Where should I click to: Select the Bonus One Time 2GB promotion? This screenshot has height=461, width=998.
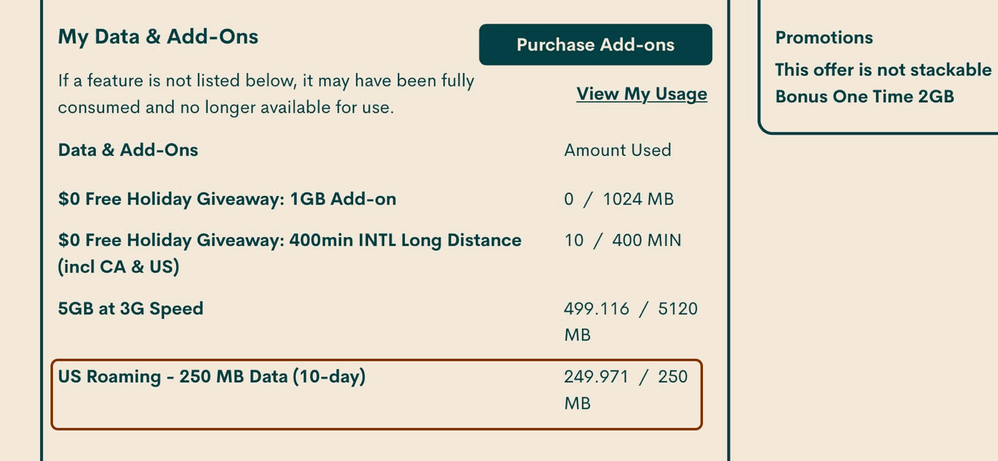(864, 97)
